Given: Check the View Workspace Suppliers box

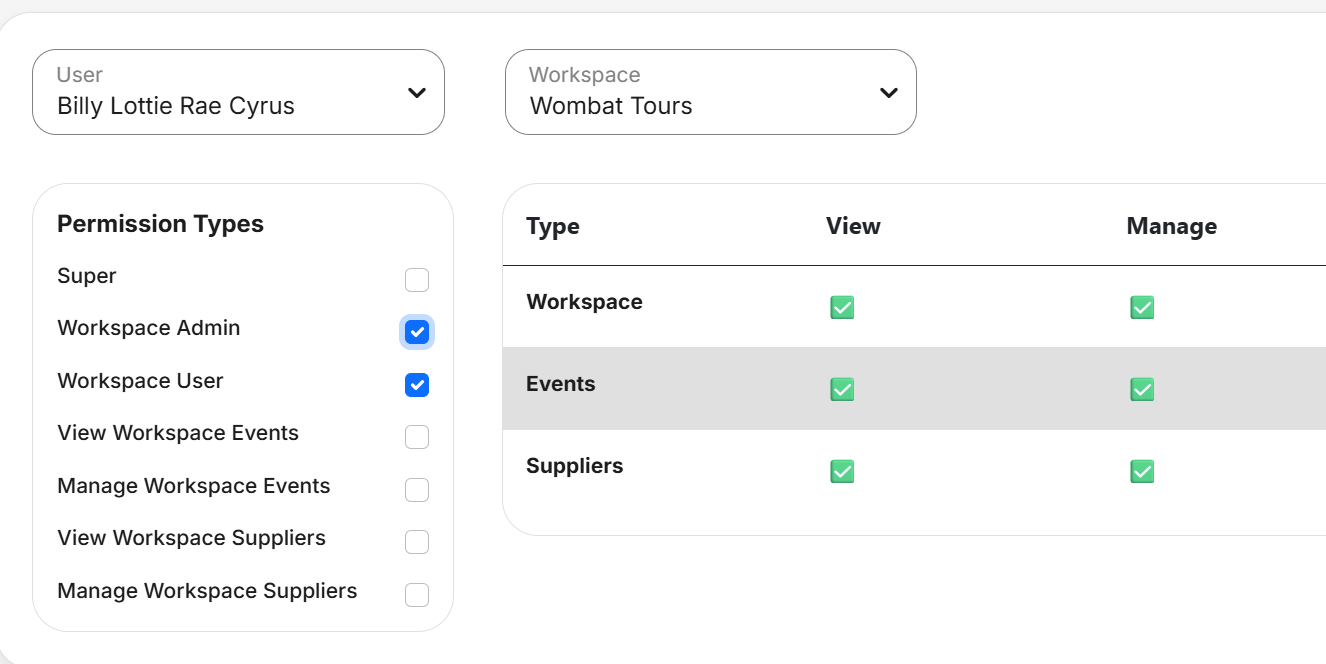Looking at the screenshot, I should pyautogui.click(x=417, y=542).
